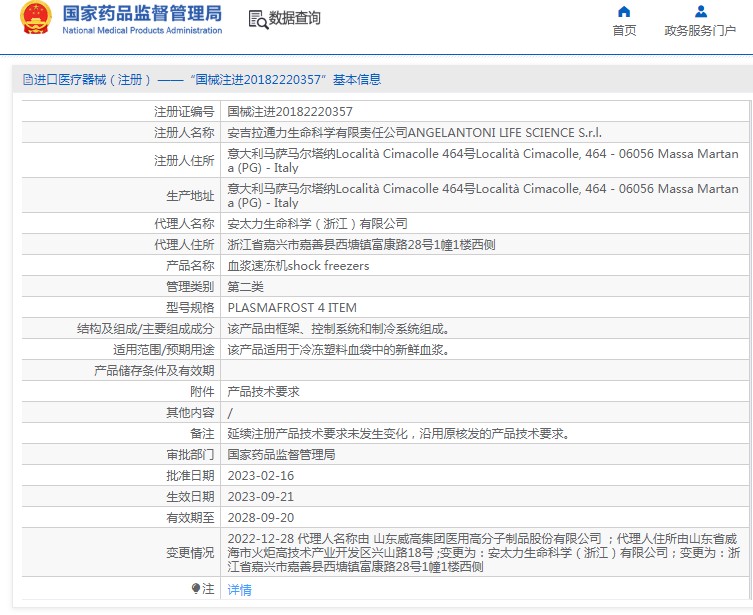753x615 pixels.
Task: Click the 数据查询 magnifier document icon
Action: [257, 19]
